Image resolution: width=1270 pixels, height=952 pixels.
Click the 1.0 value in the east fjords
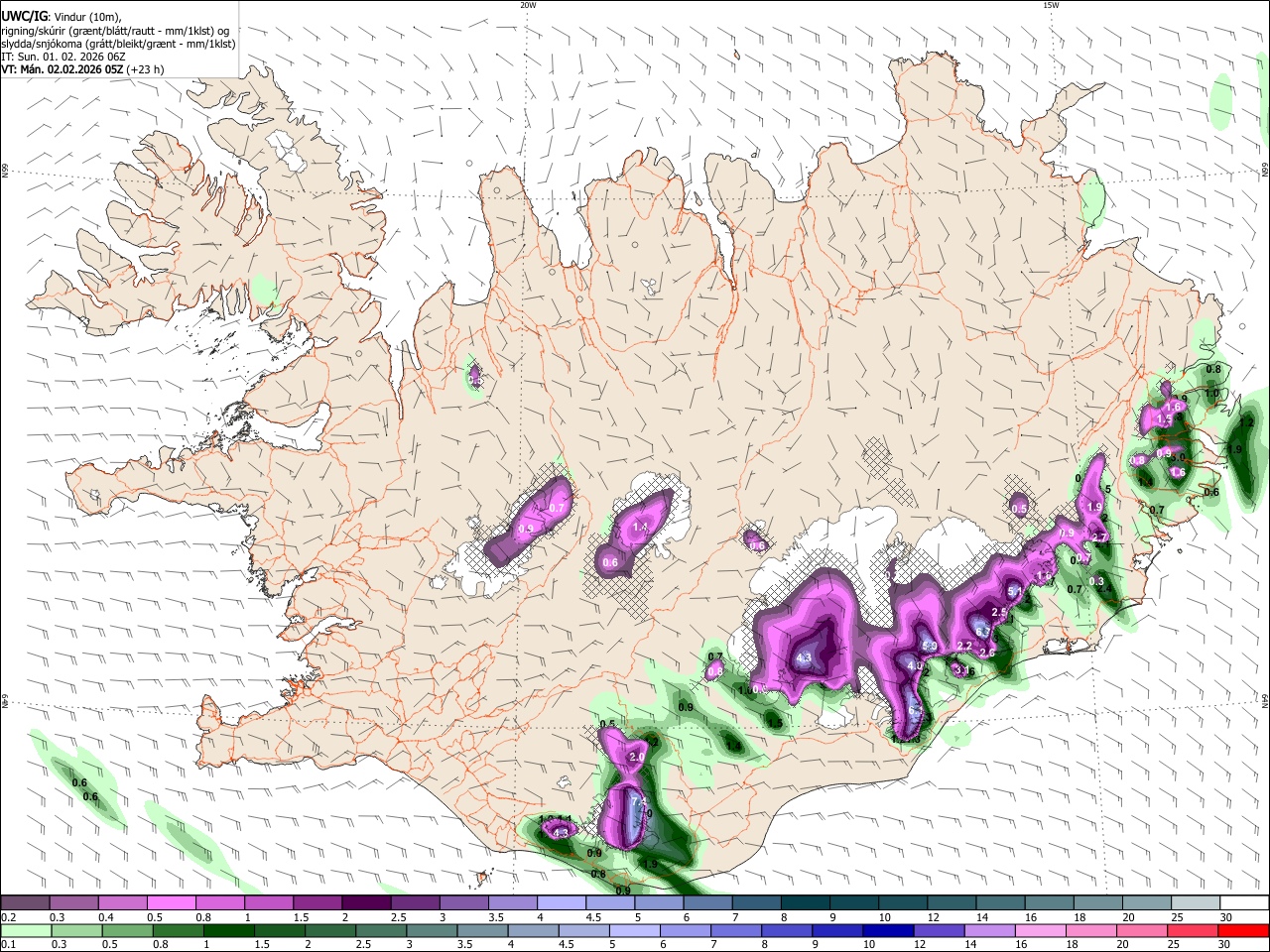point(1211,393)
